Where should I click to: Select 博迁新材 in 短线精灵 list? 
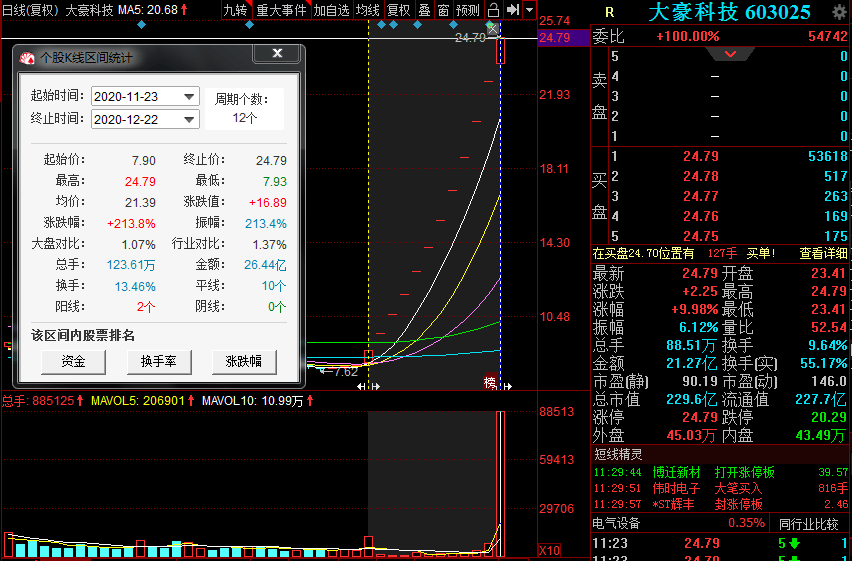tap(676, 472)
